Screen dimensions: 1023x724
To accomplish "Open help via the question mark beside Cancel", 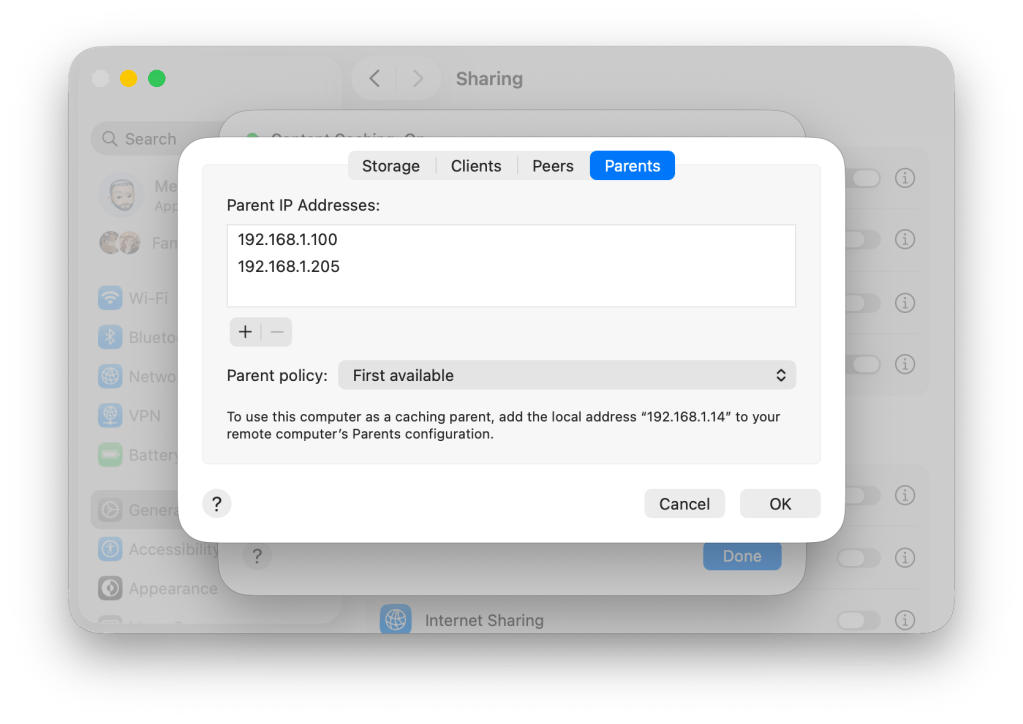I will [217, 503].
